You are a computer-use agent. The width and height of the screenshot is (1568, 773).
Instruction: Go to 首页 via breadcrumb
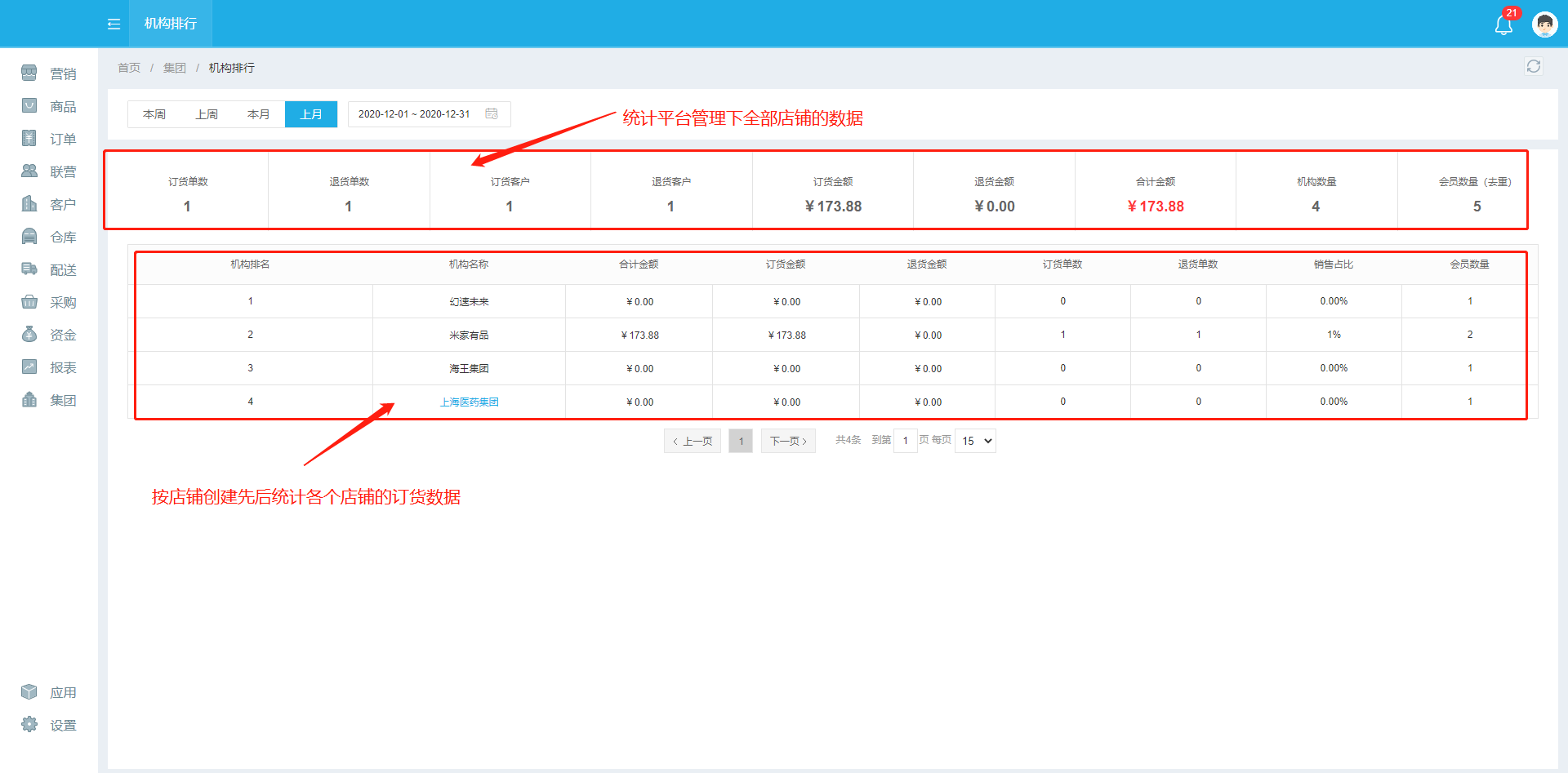click(x=129, y=68)
